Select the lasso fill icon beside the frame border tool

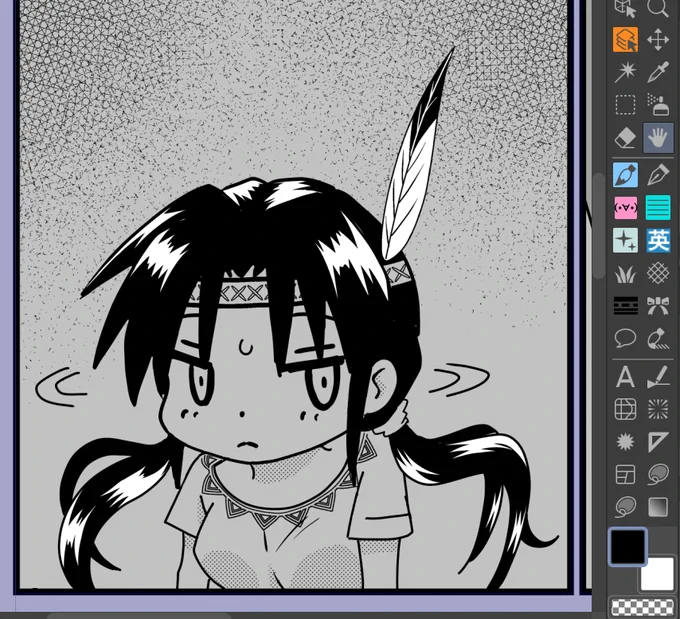(658, 475)
